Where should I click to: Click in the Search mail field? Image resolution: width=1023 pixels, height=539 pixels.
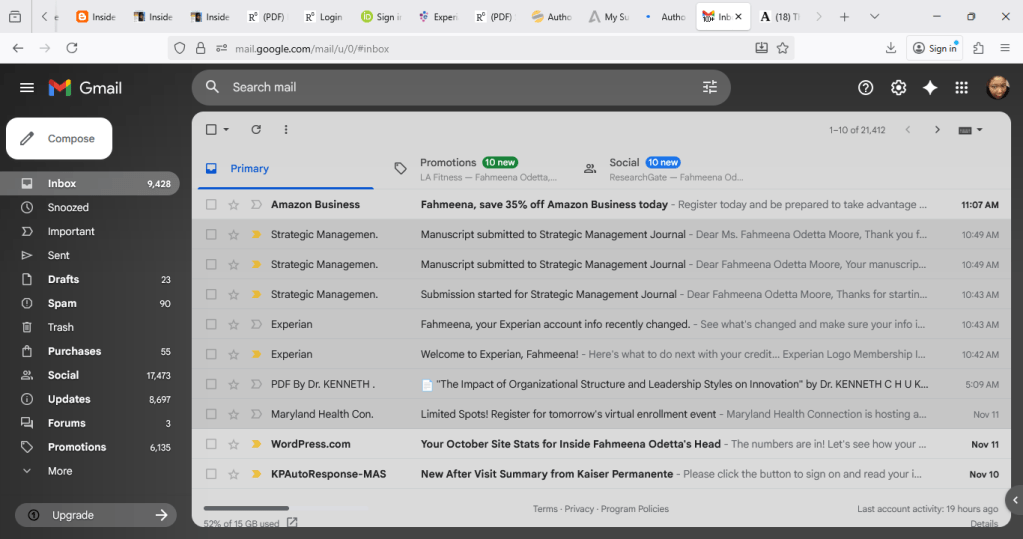[460, 87]
